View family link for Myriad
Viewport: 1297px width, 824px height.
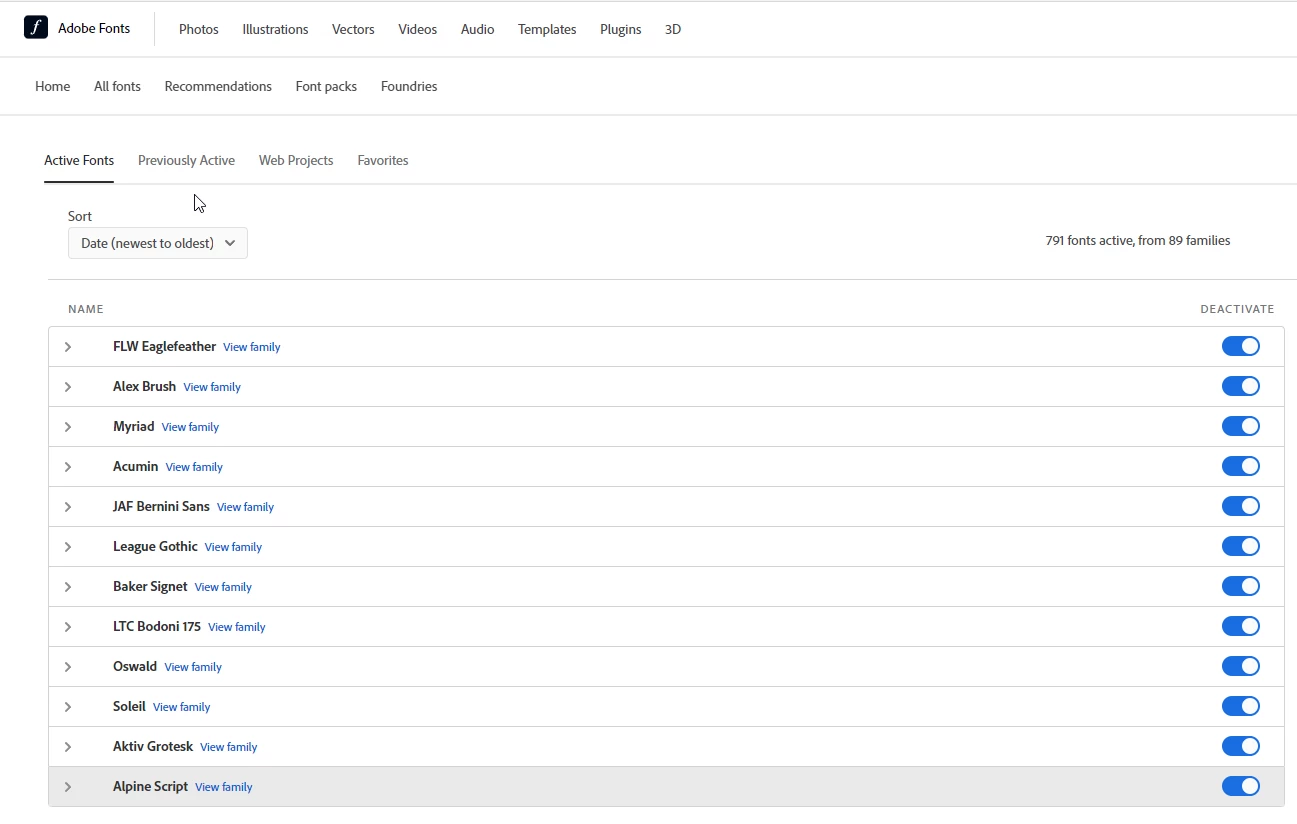[190, 427]
